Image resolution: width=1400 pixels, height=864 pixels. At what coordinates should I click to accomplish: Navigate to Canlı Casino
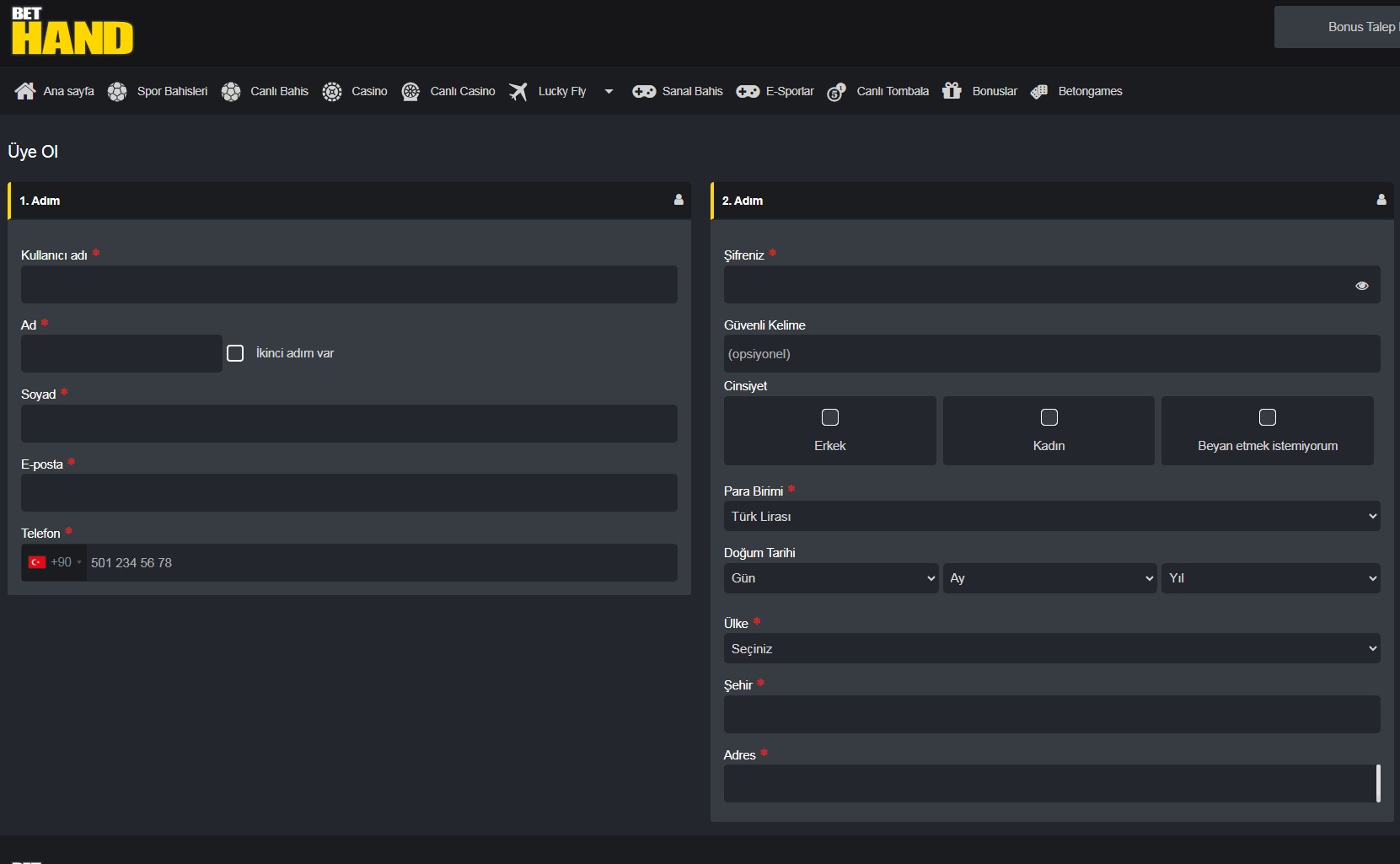(463, 91)
